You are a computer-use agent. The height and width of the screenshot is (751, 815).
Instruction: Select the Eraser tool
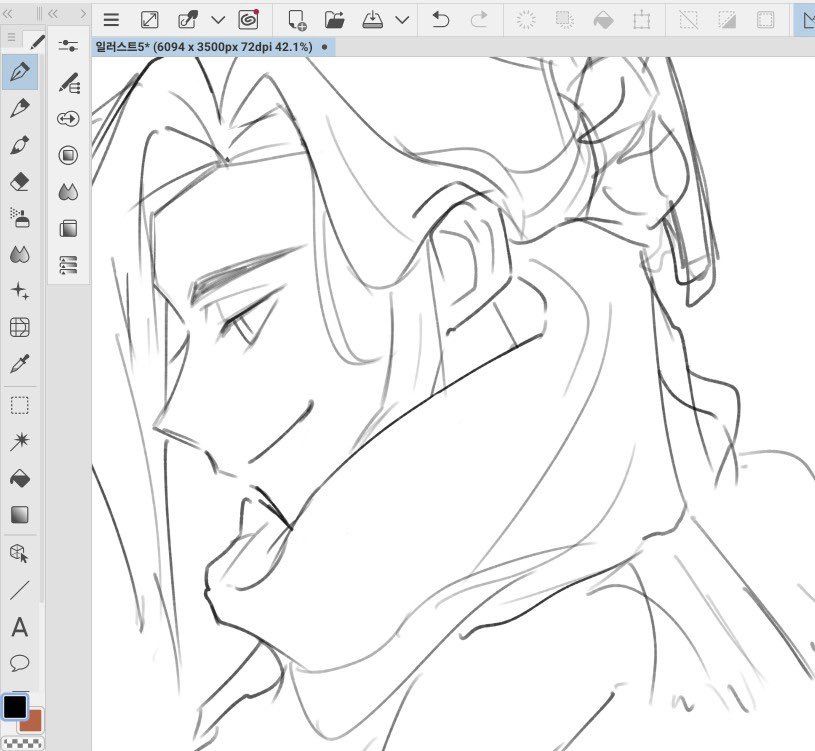[x=19, y=182]
